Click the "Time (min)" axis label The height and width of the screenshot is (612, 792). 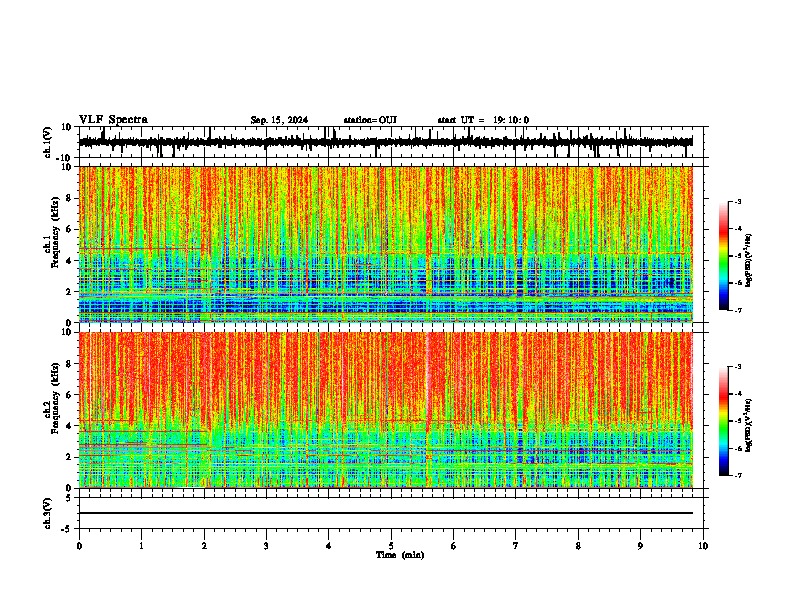click(400, 555)
